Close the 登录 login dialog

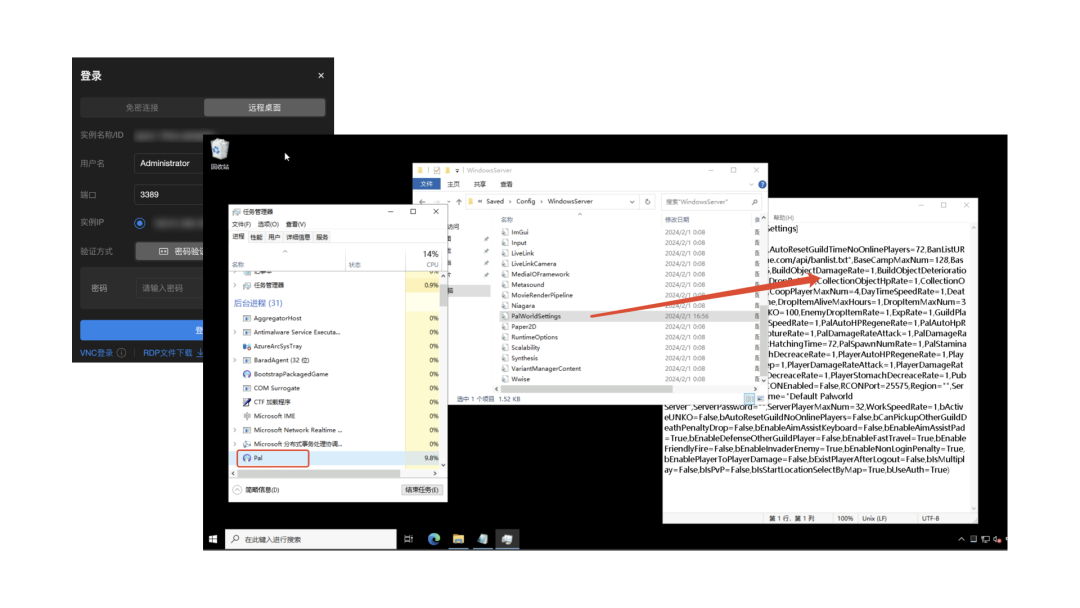[321, 76]
